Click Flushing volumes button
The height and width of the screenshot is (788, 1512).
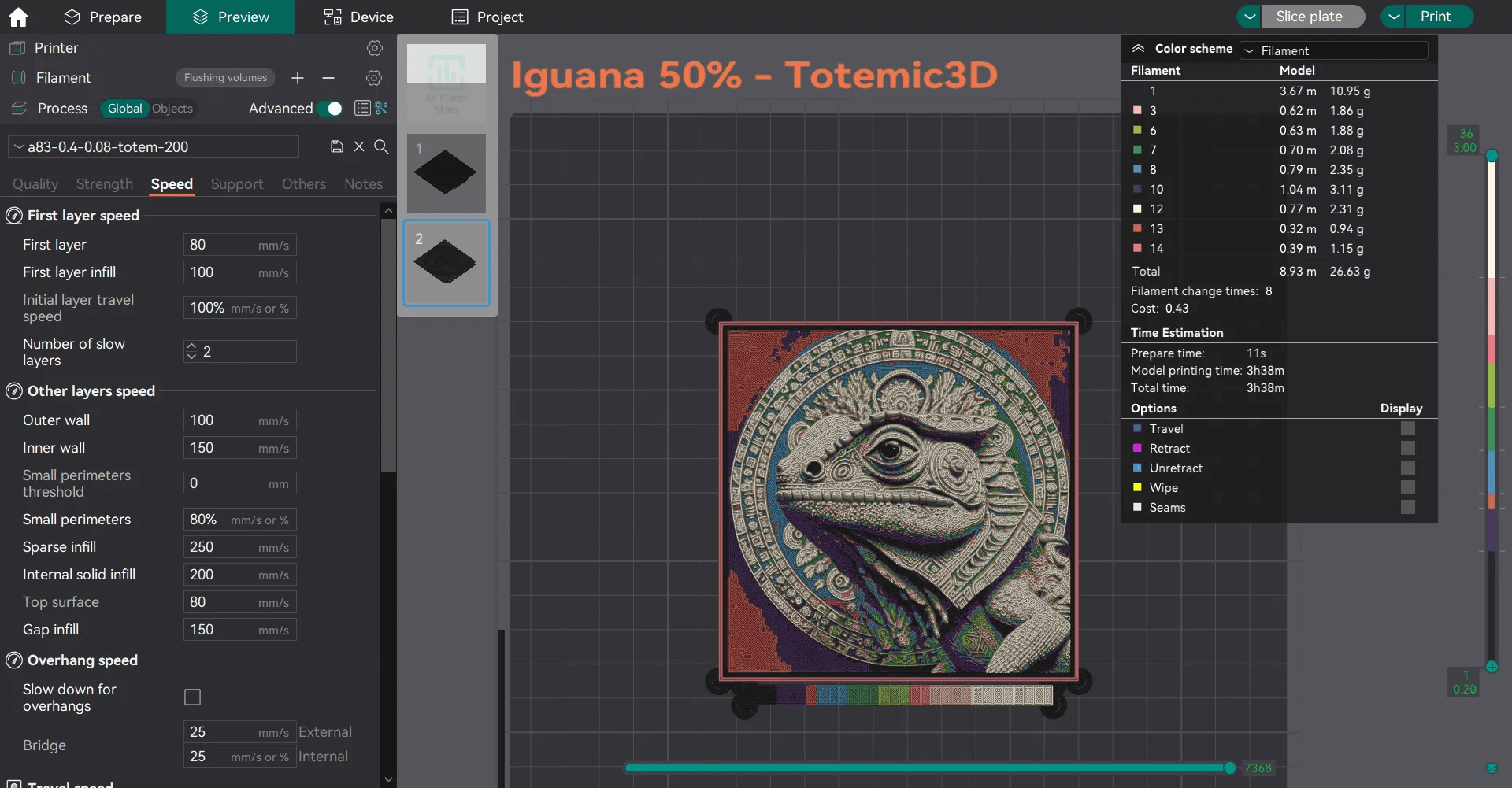click(225, 78)
